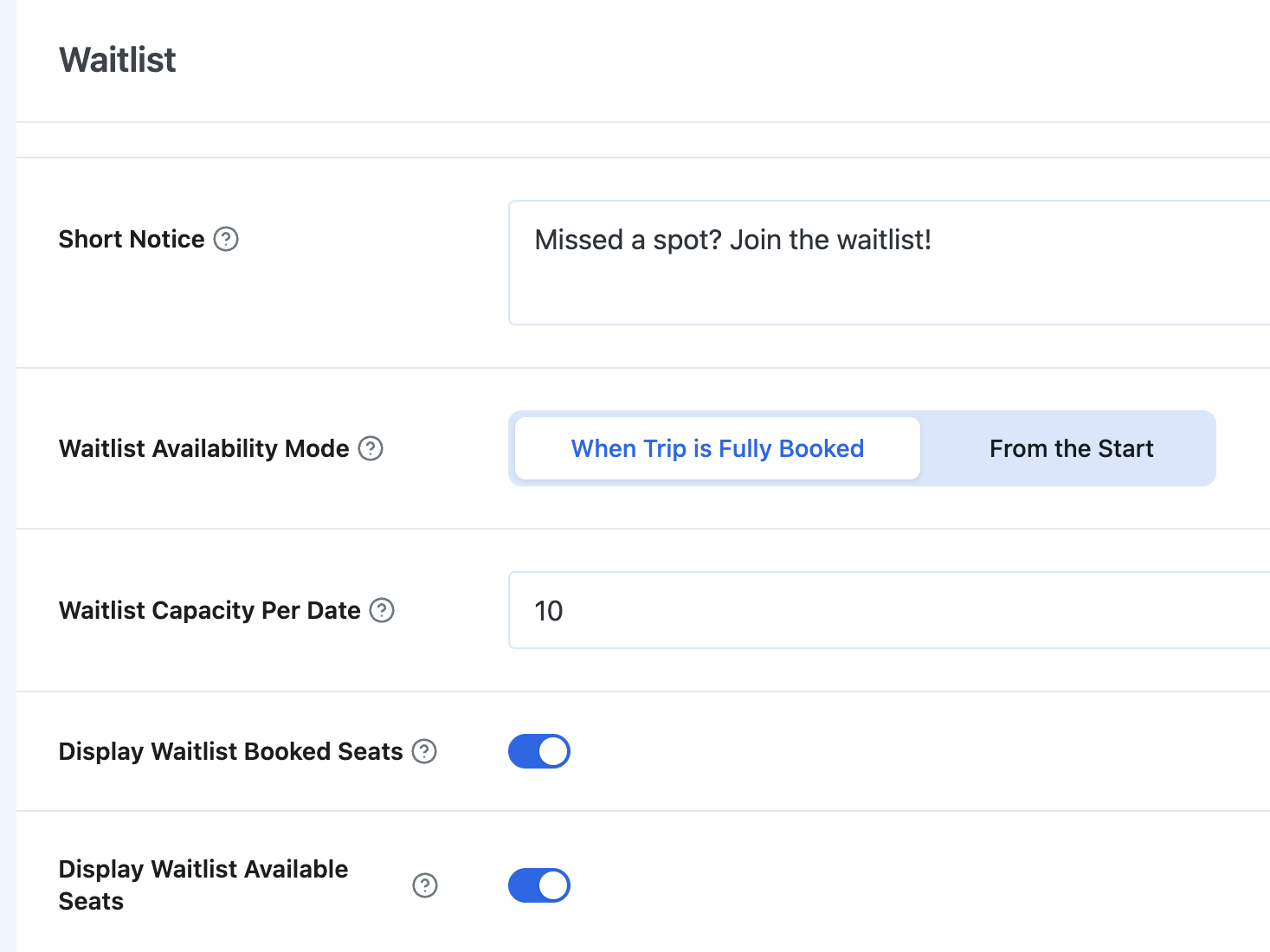
Task: Turn off Display Waitlist Available Seats switch
Action: [x=538, y=885]
